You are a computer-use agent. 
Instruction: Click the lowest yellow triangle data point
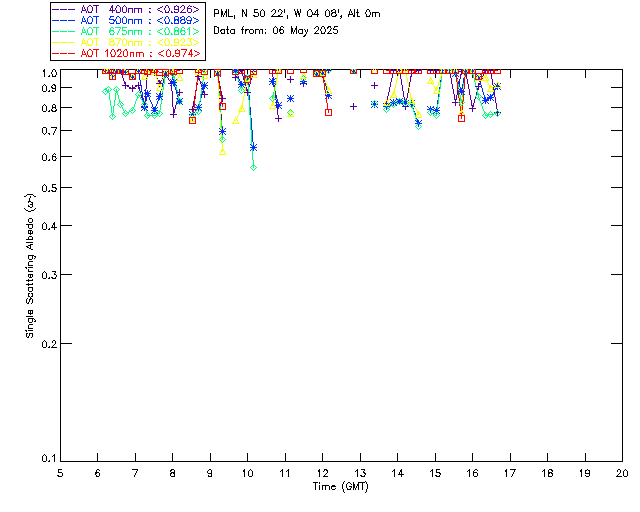(x=223, y=152)
